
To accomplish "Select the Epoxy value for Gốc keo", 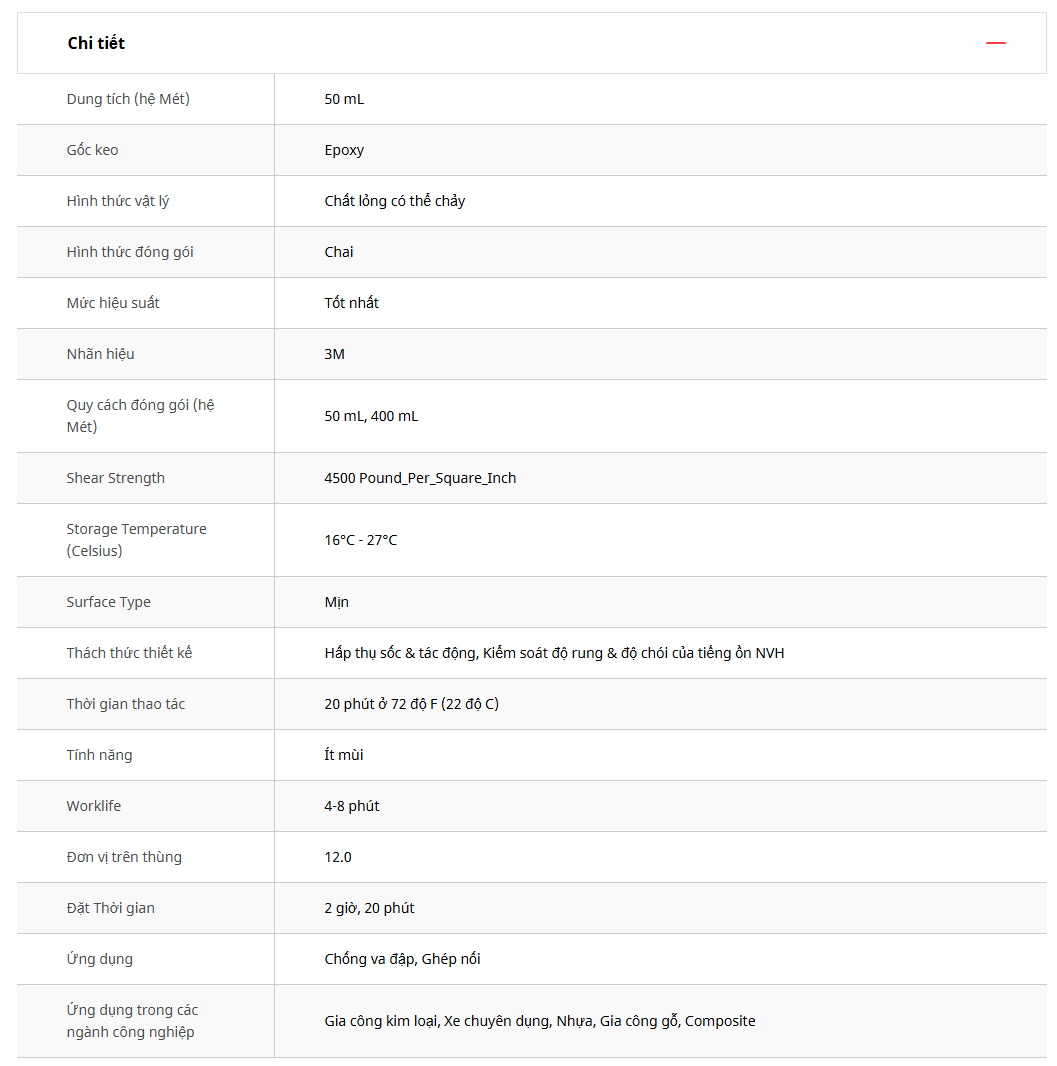I will pyautogui.click(x=344, y=150).
